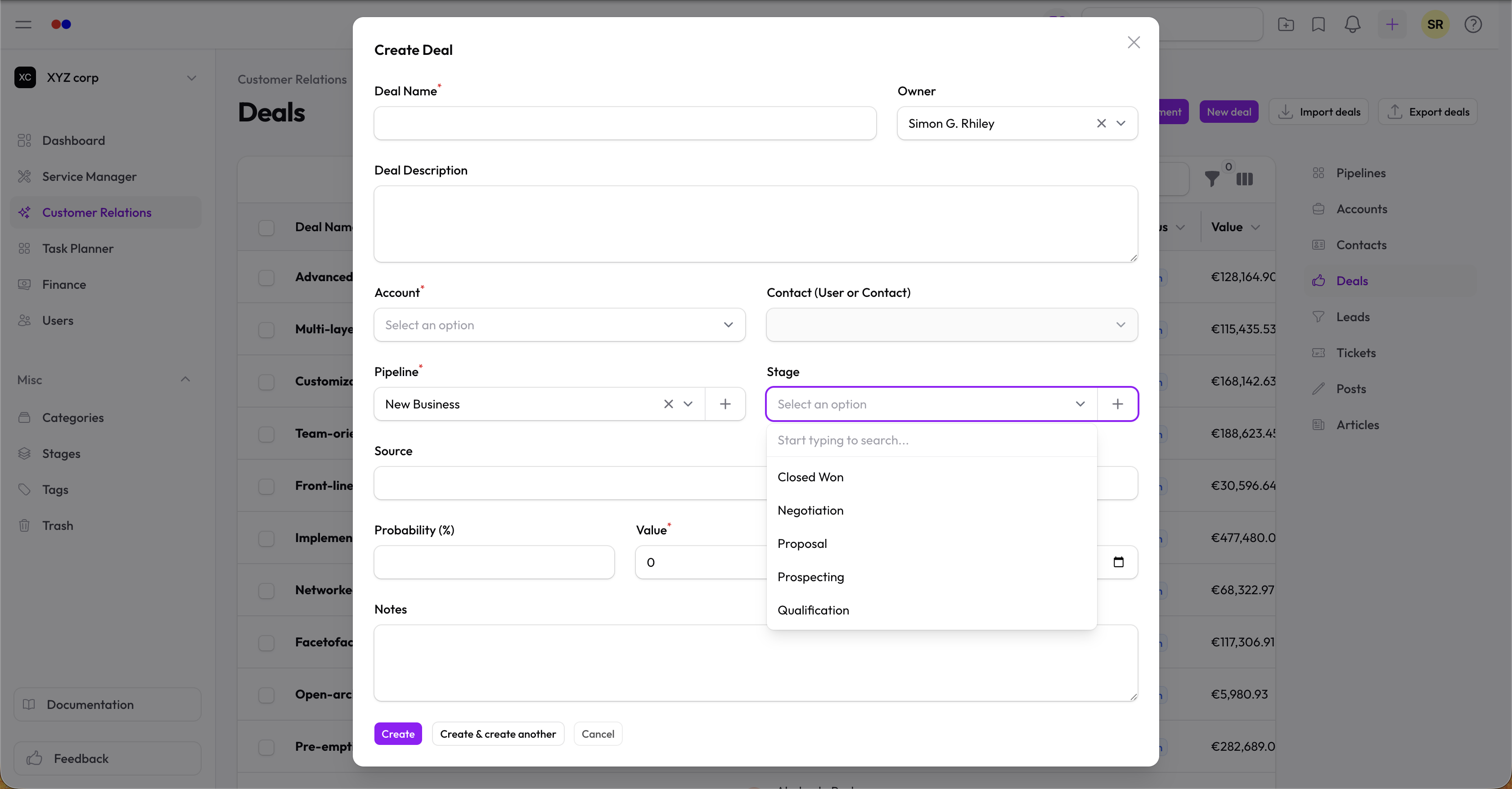
Task: Click the purple Create button
Action: click(x=398, y=734)
